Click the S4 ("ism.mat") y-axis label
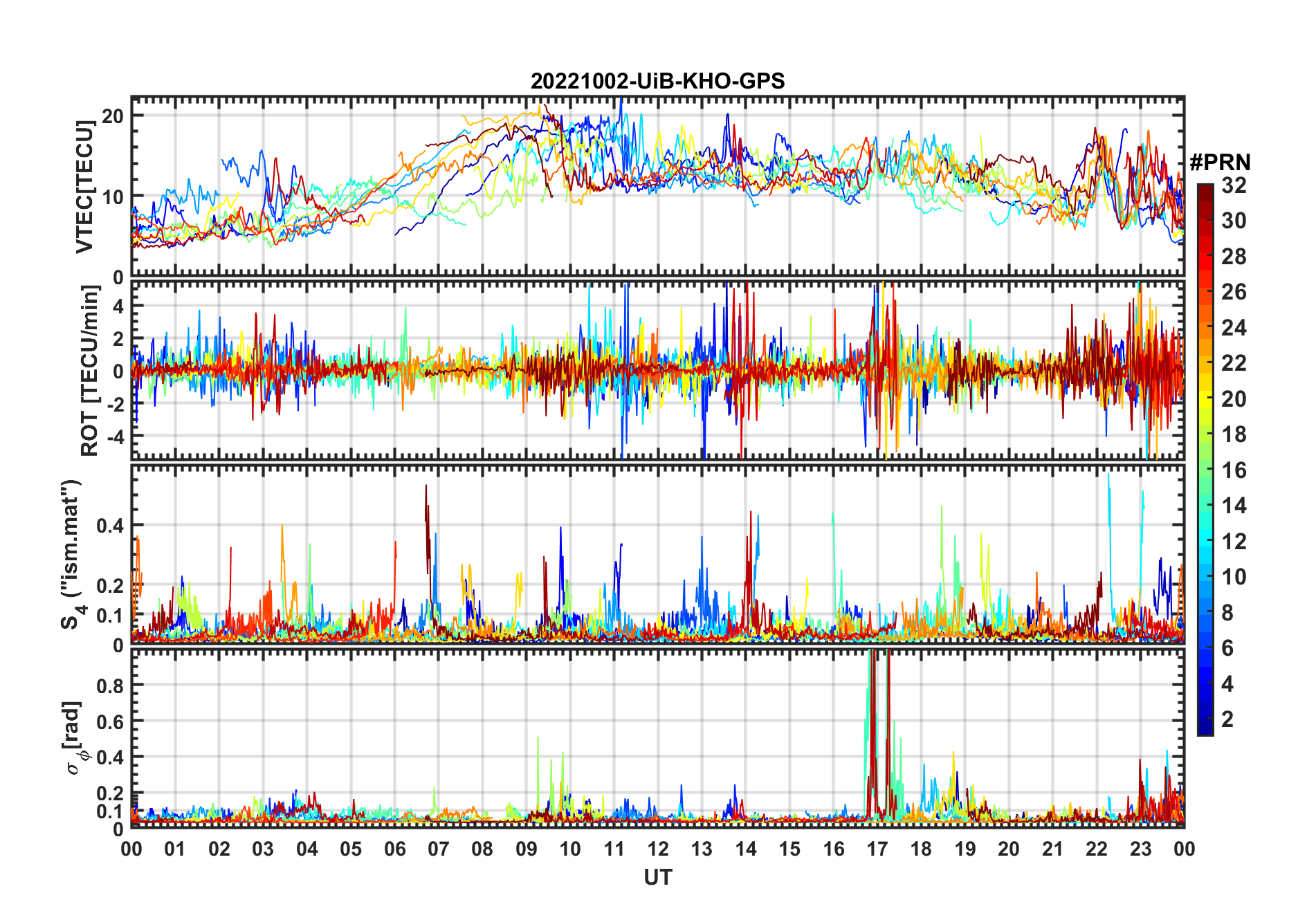 pyautogui.click(x=73, y=555)
